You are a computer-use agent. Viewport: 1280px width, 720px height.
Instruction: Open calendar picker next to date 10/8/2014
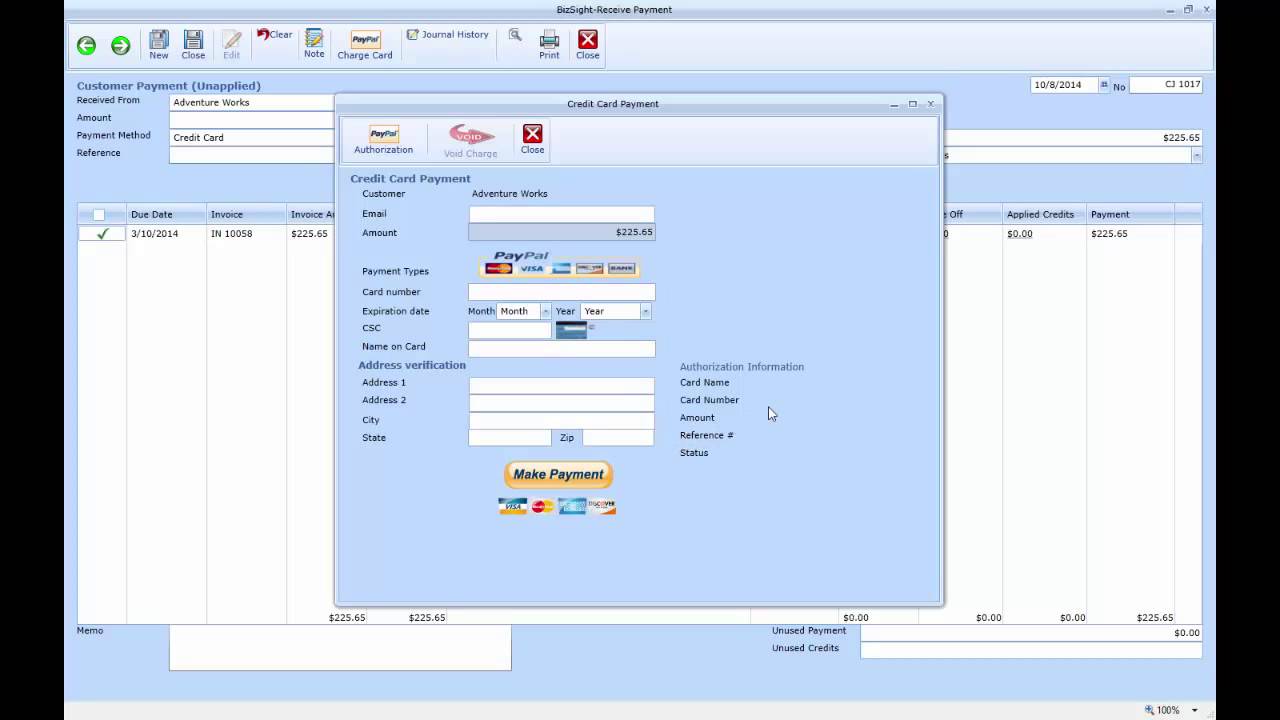[x=1104, y=85]
